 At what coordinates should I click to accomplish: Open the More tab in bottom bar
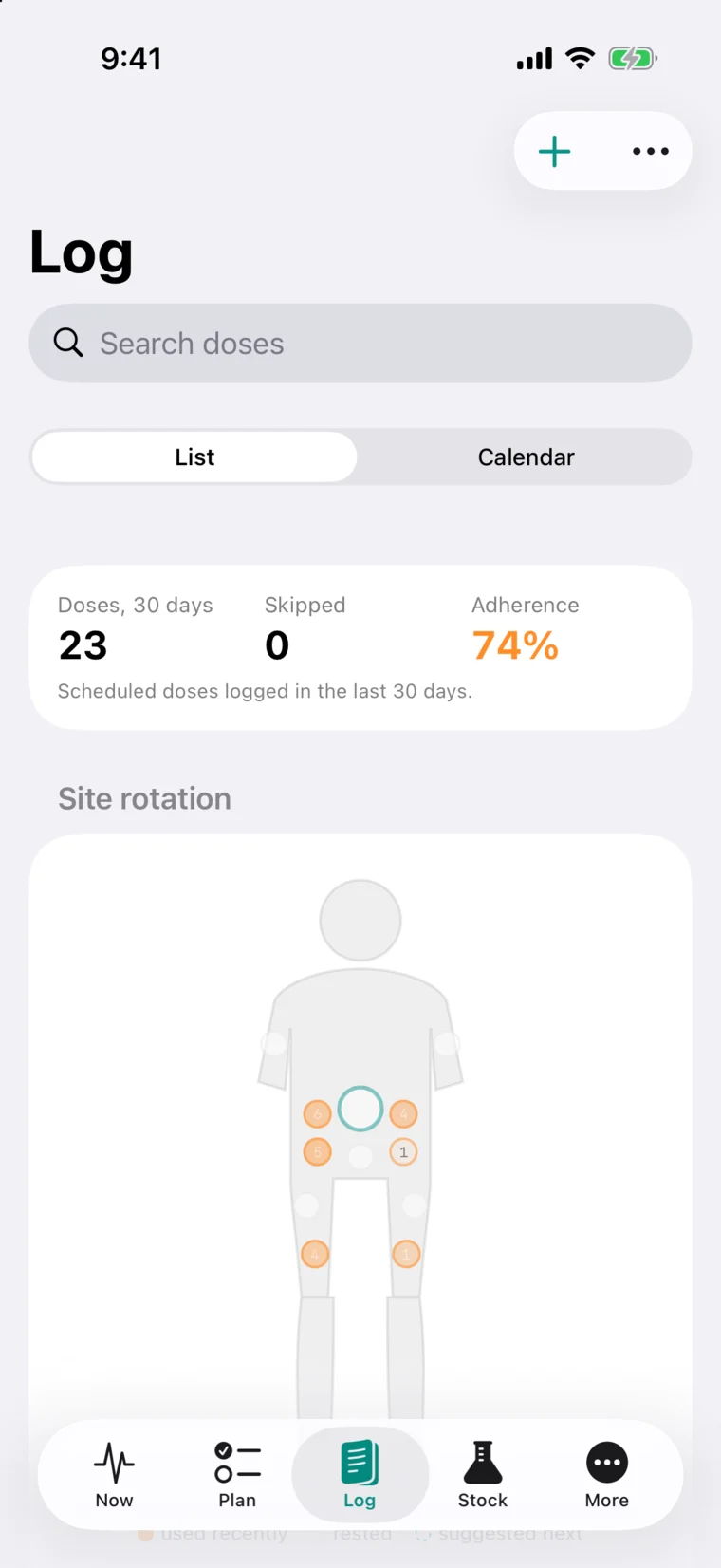tap(607, 1473)
